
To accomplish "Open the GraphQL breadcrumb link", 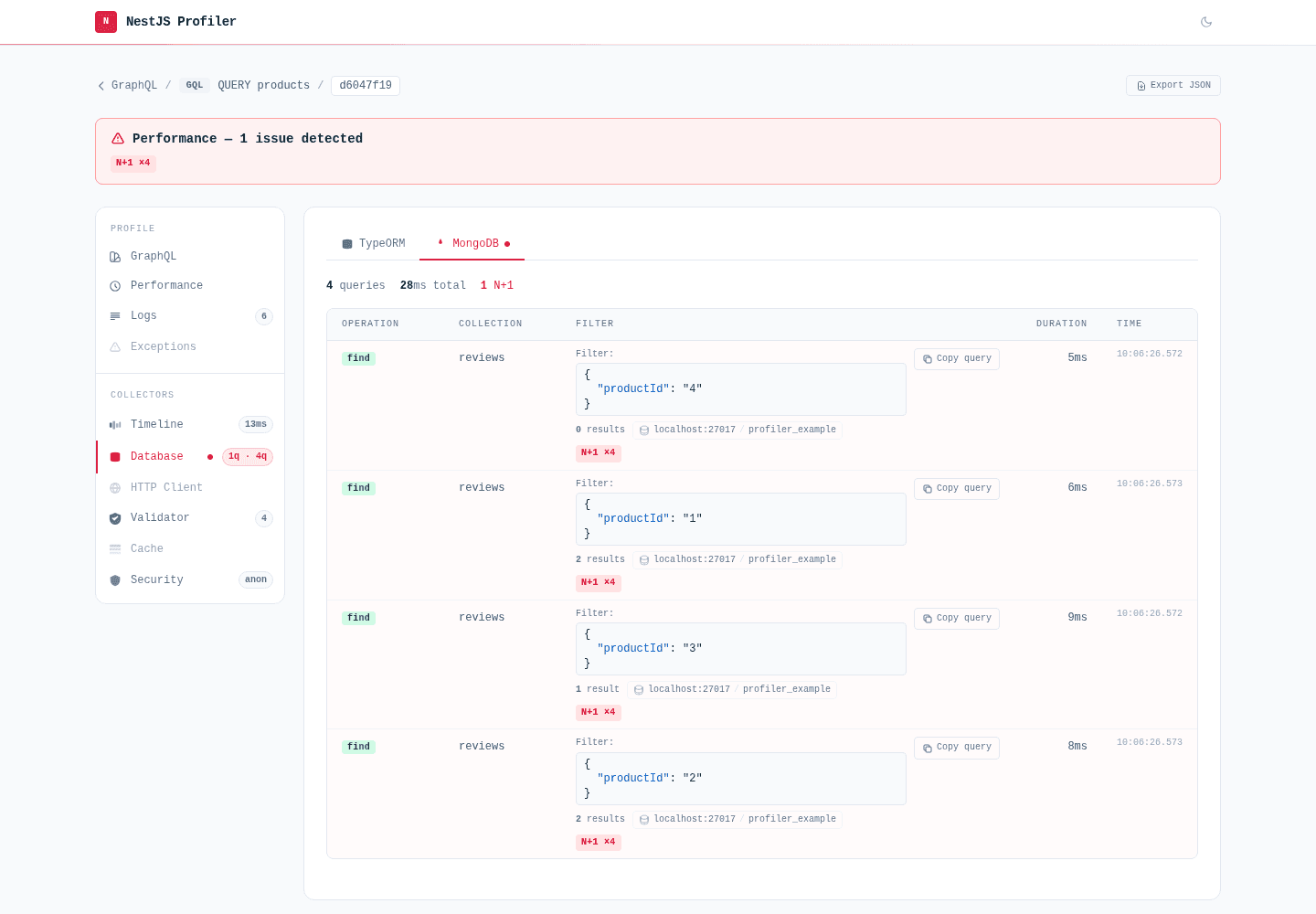I will tap(134, 85).
